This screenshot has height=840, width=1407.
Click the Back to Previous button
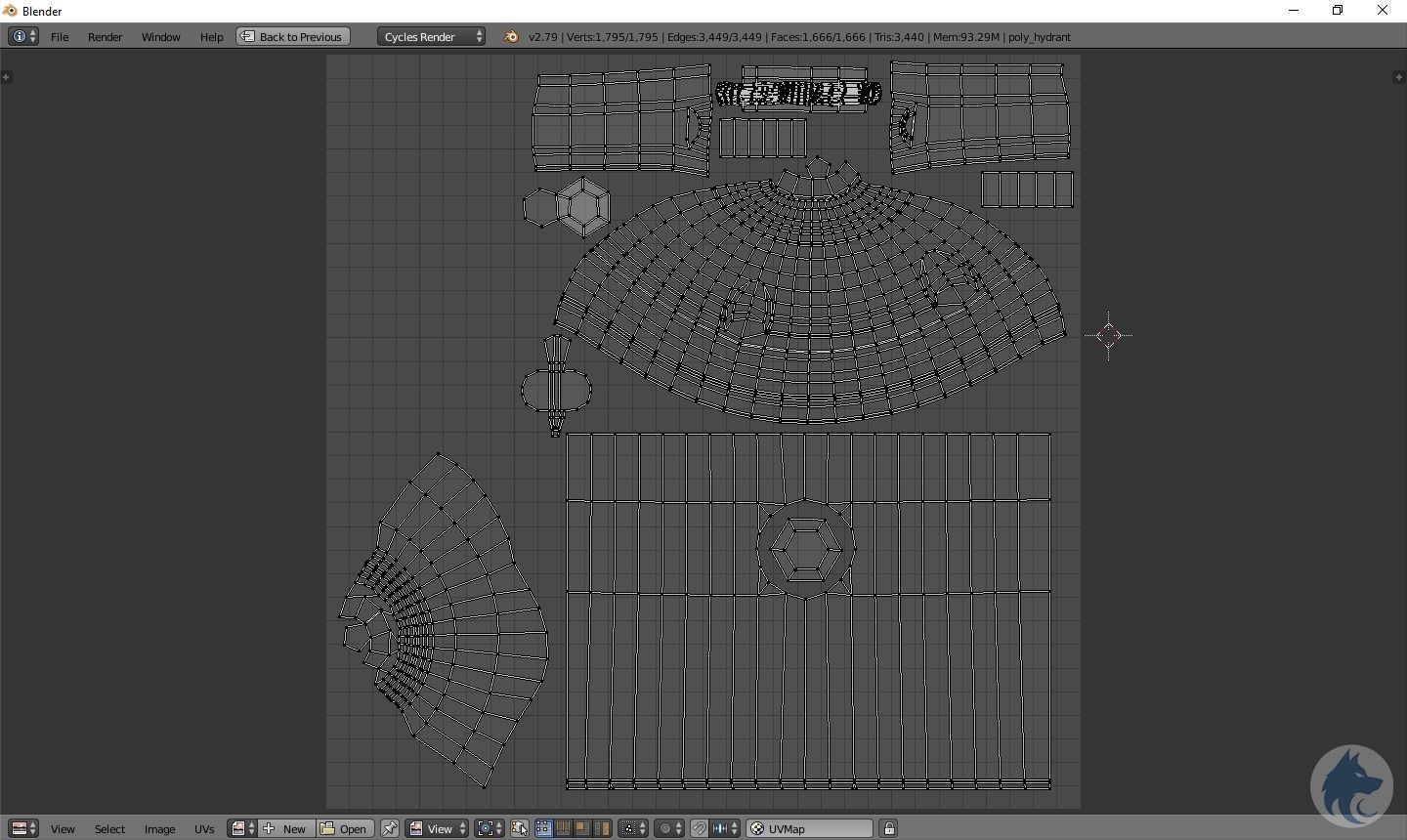293,37
